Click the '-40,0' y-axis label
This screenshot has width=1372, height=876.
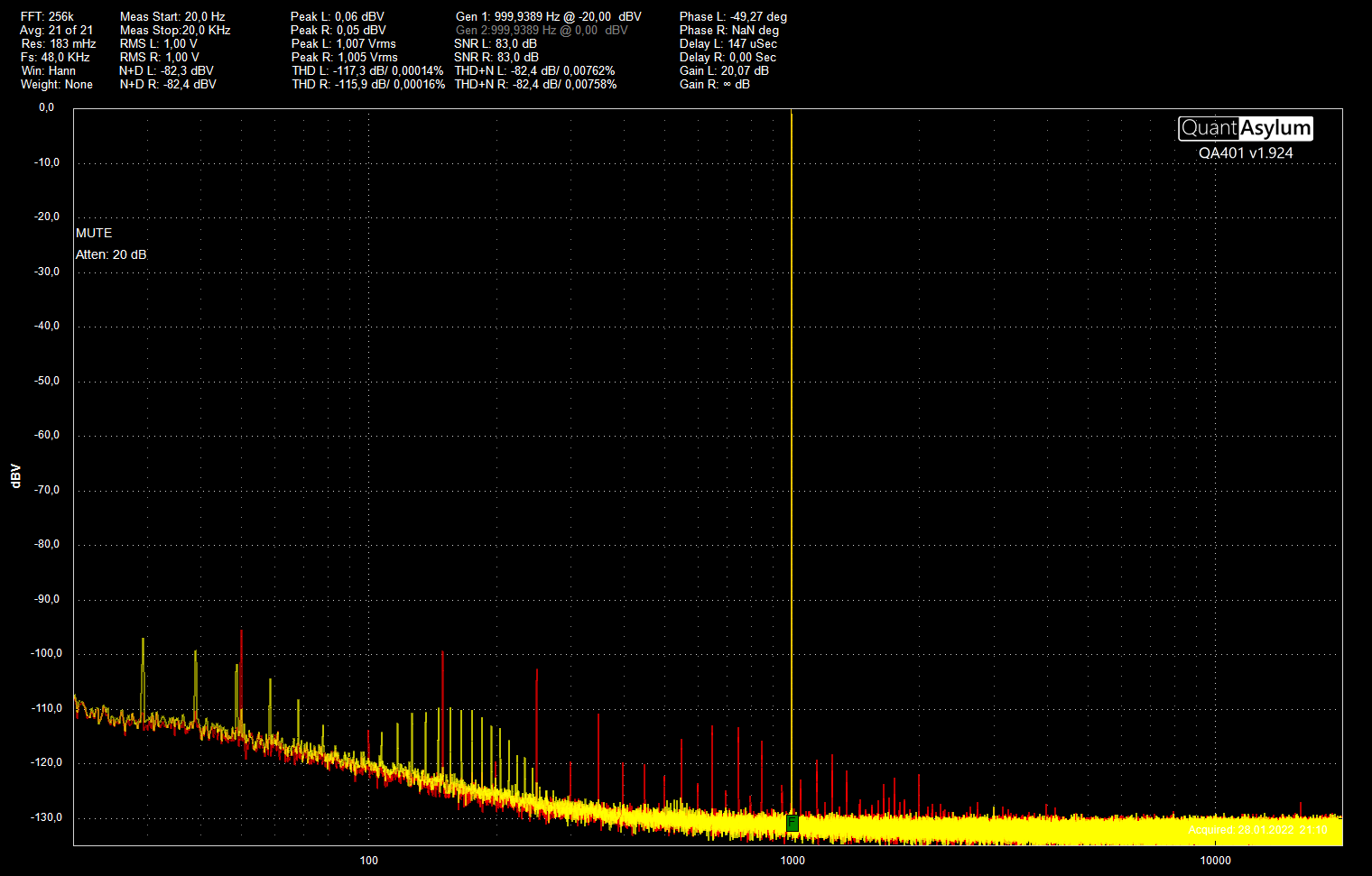(47, 326)
